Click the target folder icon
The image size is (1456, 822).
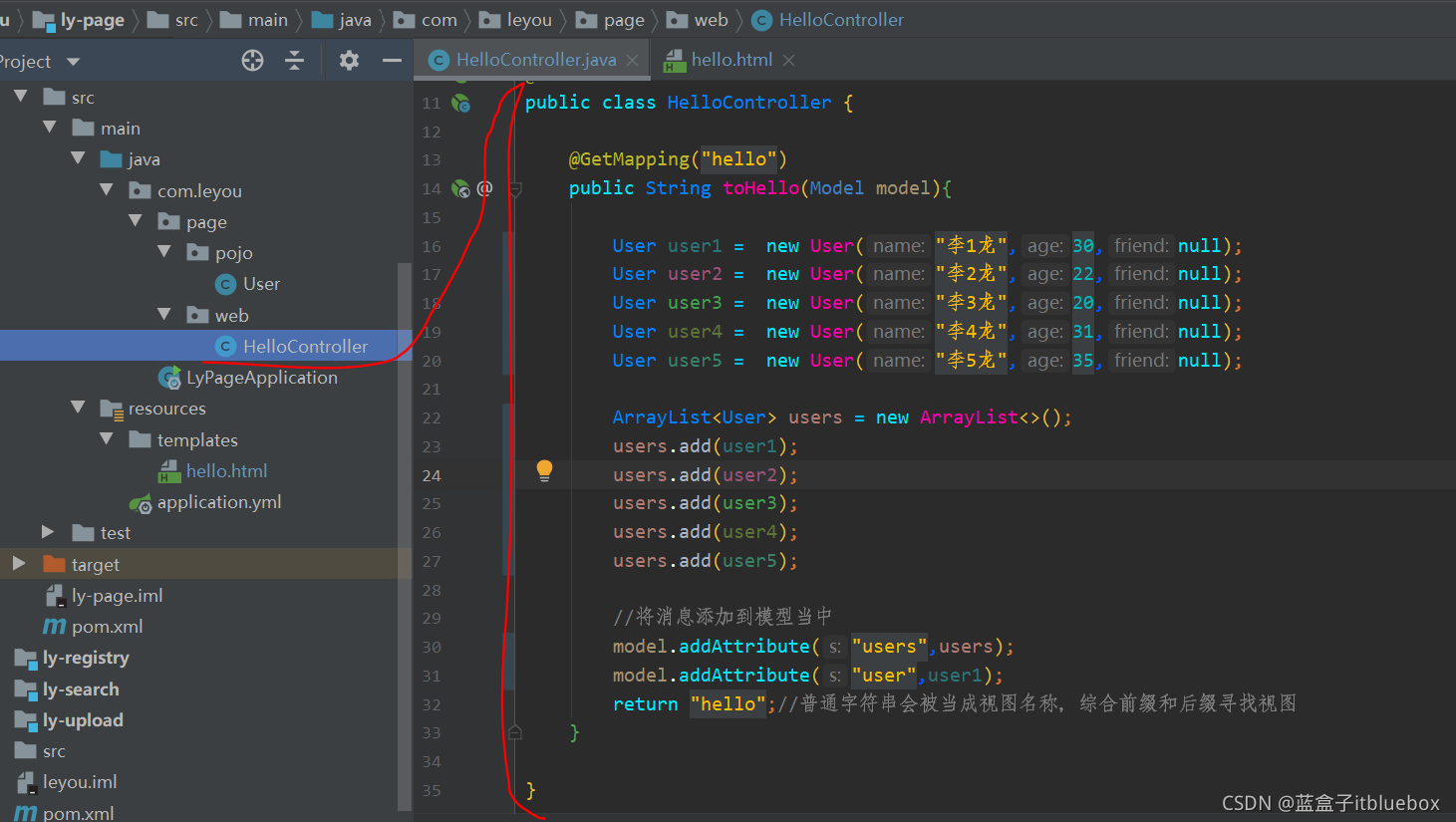point(55,565)
